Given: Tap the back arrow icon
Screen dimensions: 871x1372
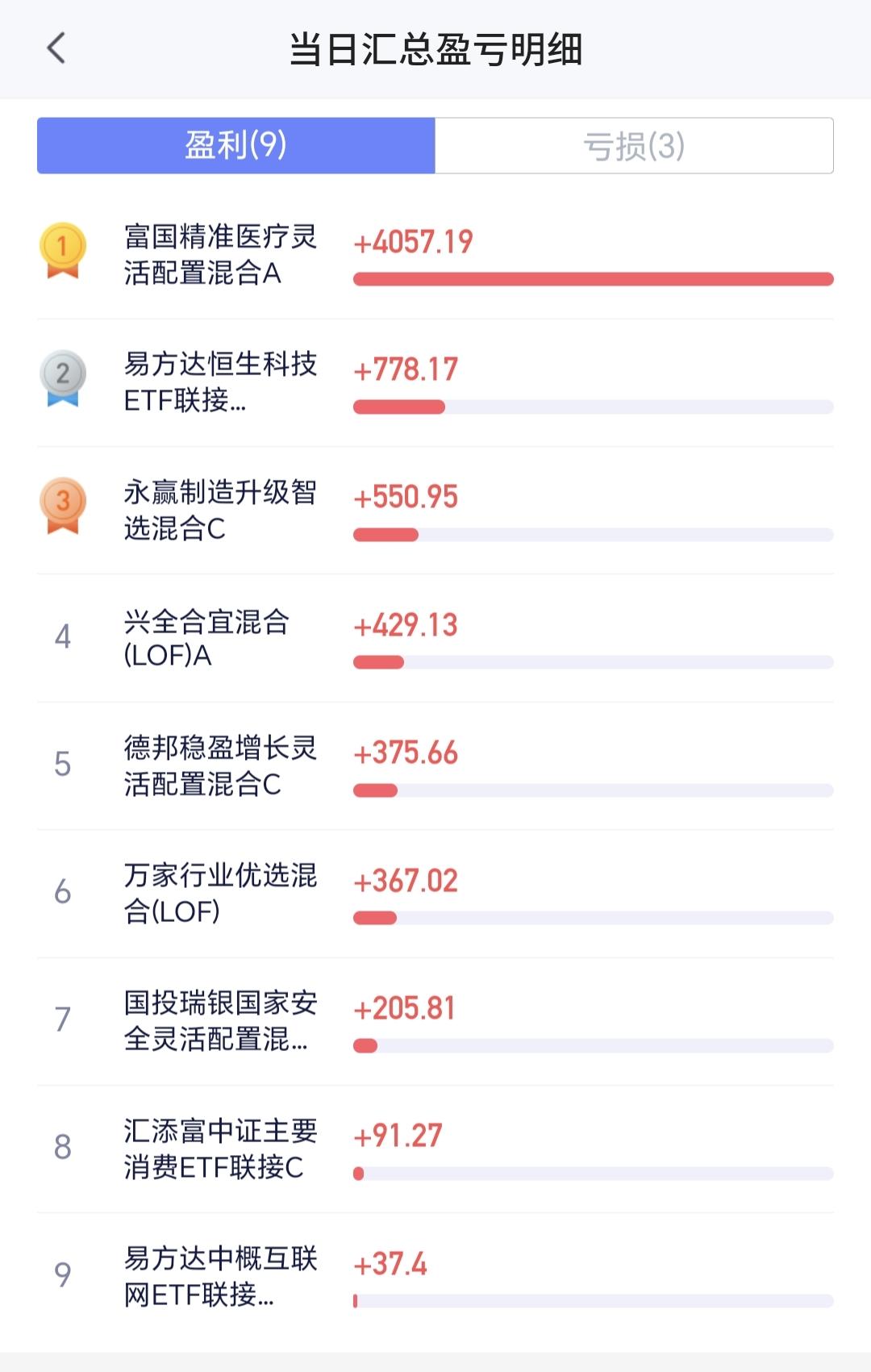Looking at the screenshot, I should coord(56,48).
